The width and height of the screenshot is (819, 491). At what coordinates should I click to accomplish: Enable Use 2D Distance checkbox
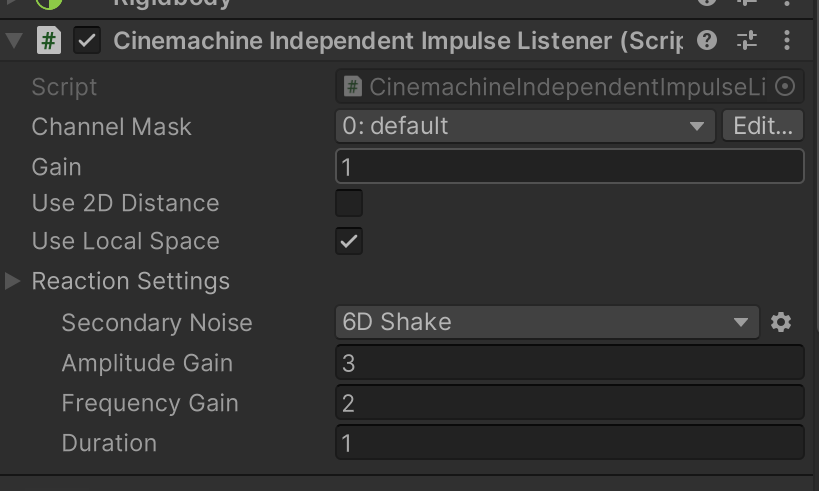(349, 203)
